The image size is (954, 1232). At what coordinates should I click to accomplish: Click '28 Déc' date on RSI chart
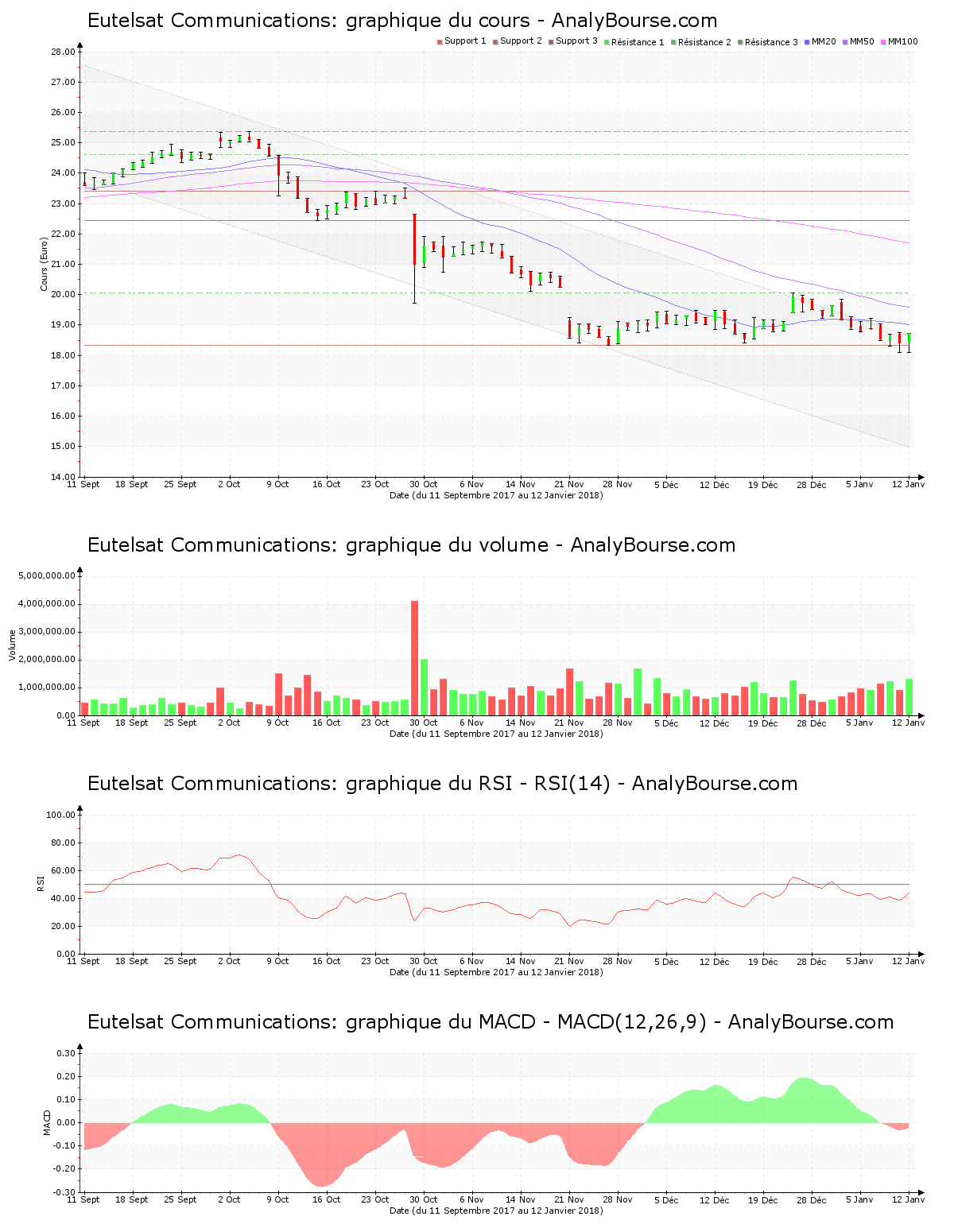click(812, 961)
